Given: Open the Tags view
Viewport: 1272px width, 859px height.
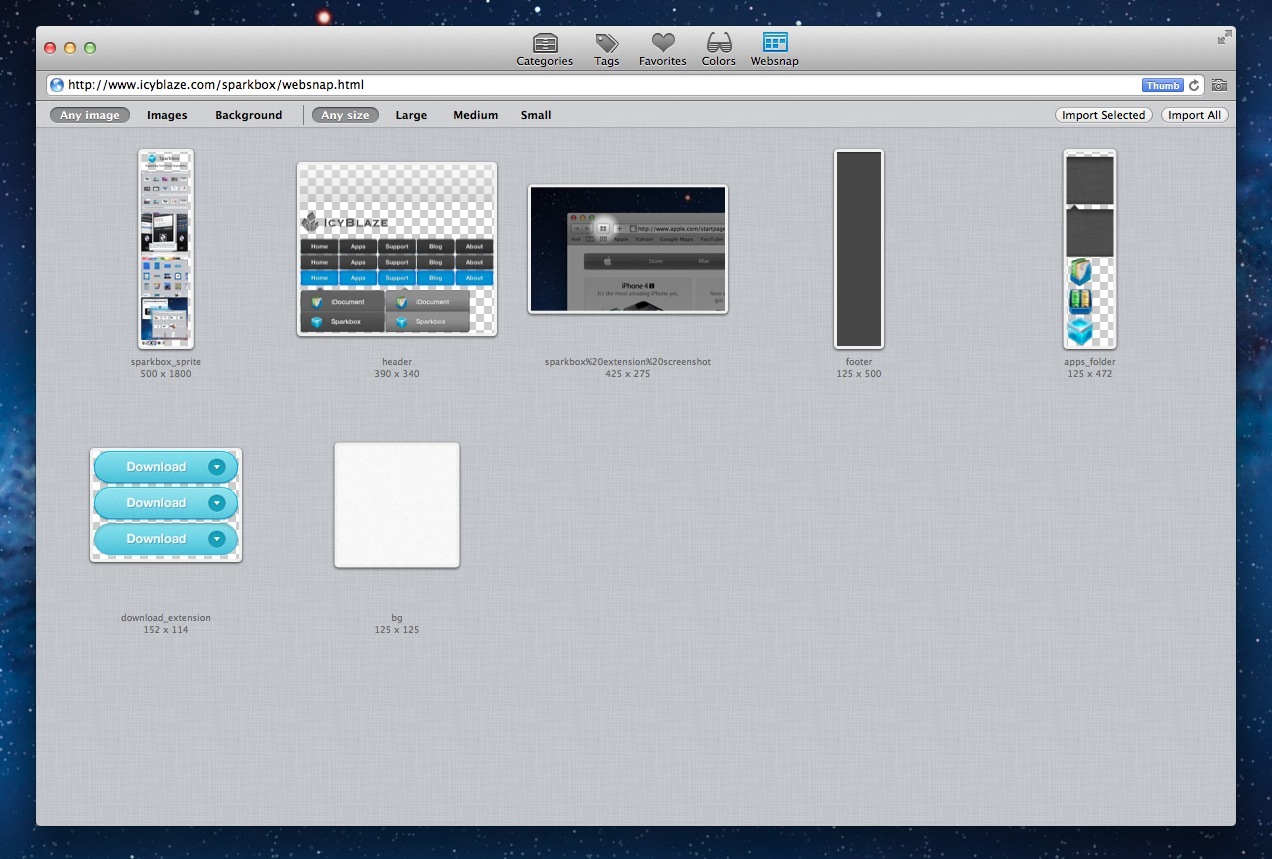Looking at the screenshot, I should pos(606,49).
